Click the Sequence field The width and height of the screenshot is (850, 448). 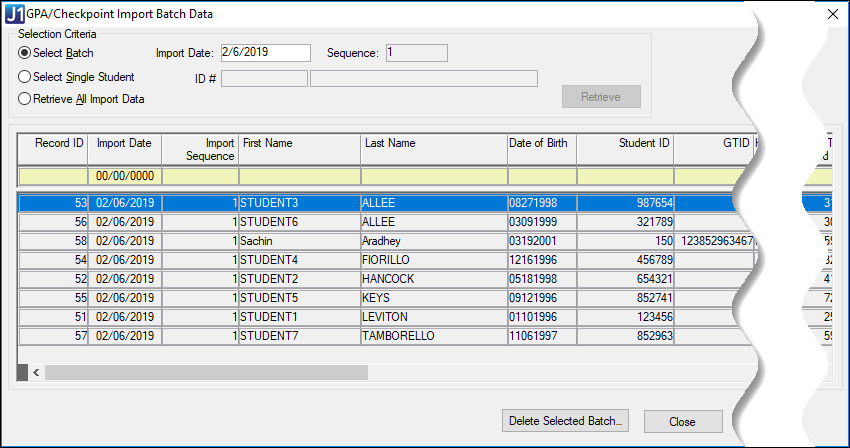click(x=415, y=53)
